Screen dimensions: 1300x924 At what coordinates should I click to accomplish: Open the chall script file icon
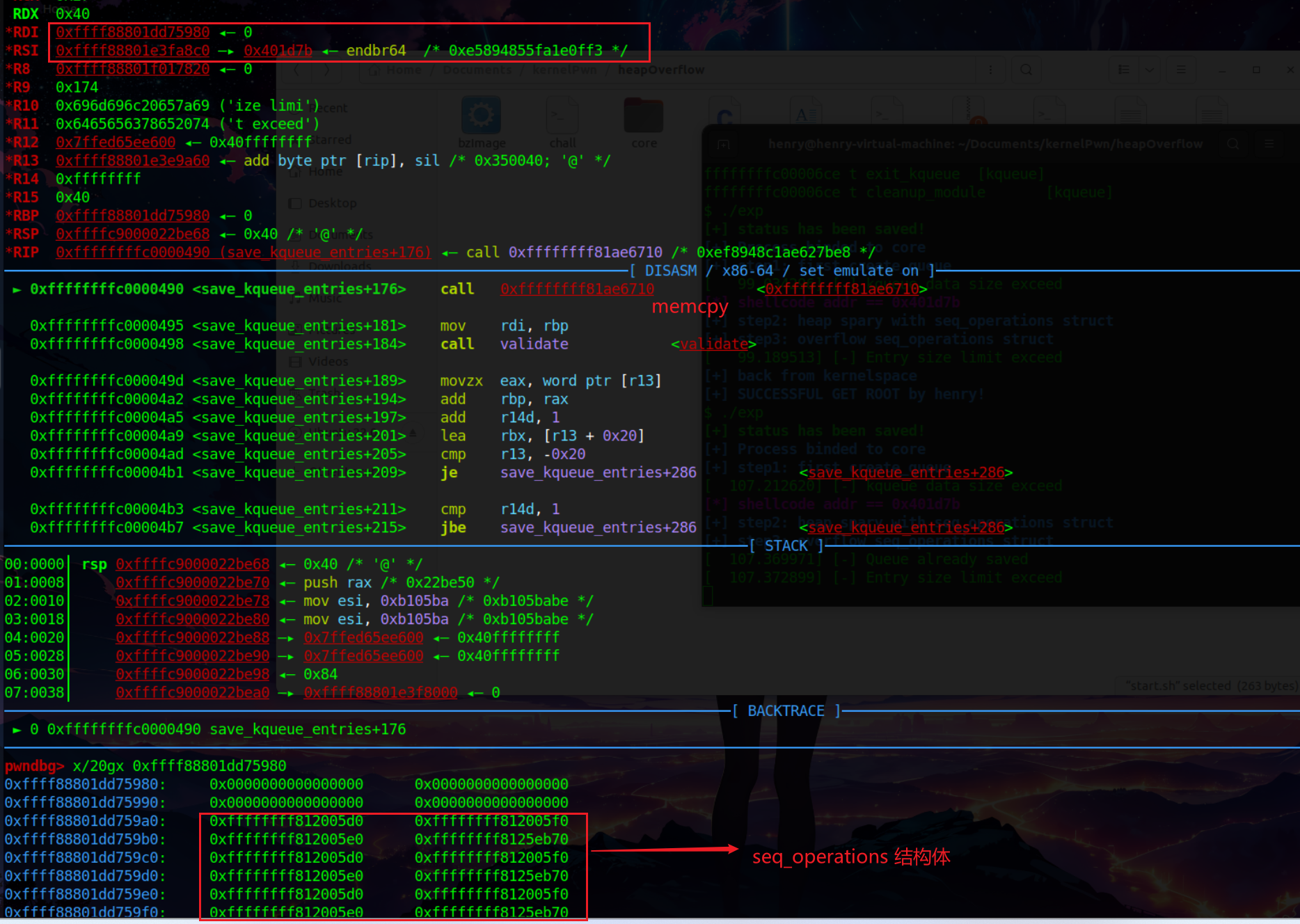(562, 116)
